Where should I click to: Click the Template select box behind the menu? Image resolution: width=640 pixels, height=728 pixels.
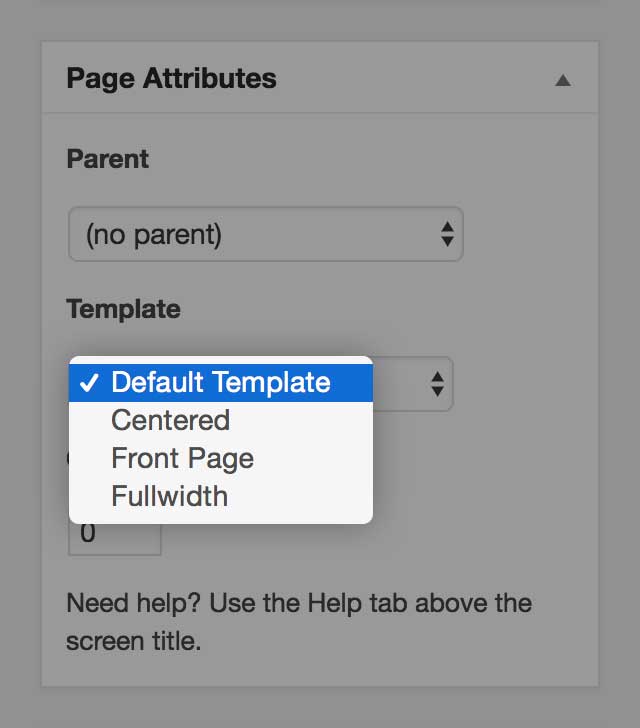pos(412,384)
